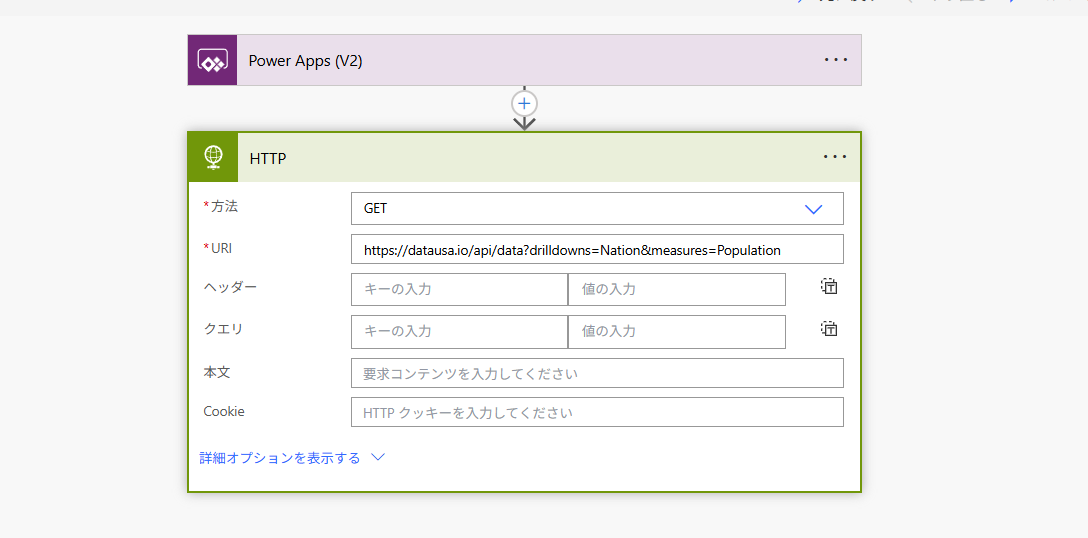This screenshot has height=538, width=1088.
Task: Select the Power Apps (V2) trigger header
Action: tap(525, 60)
